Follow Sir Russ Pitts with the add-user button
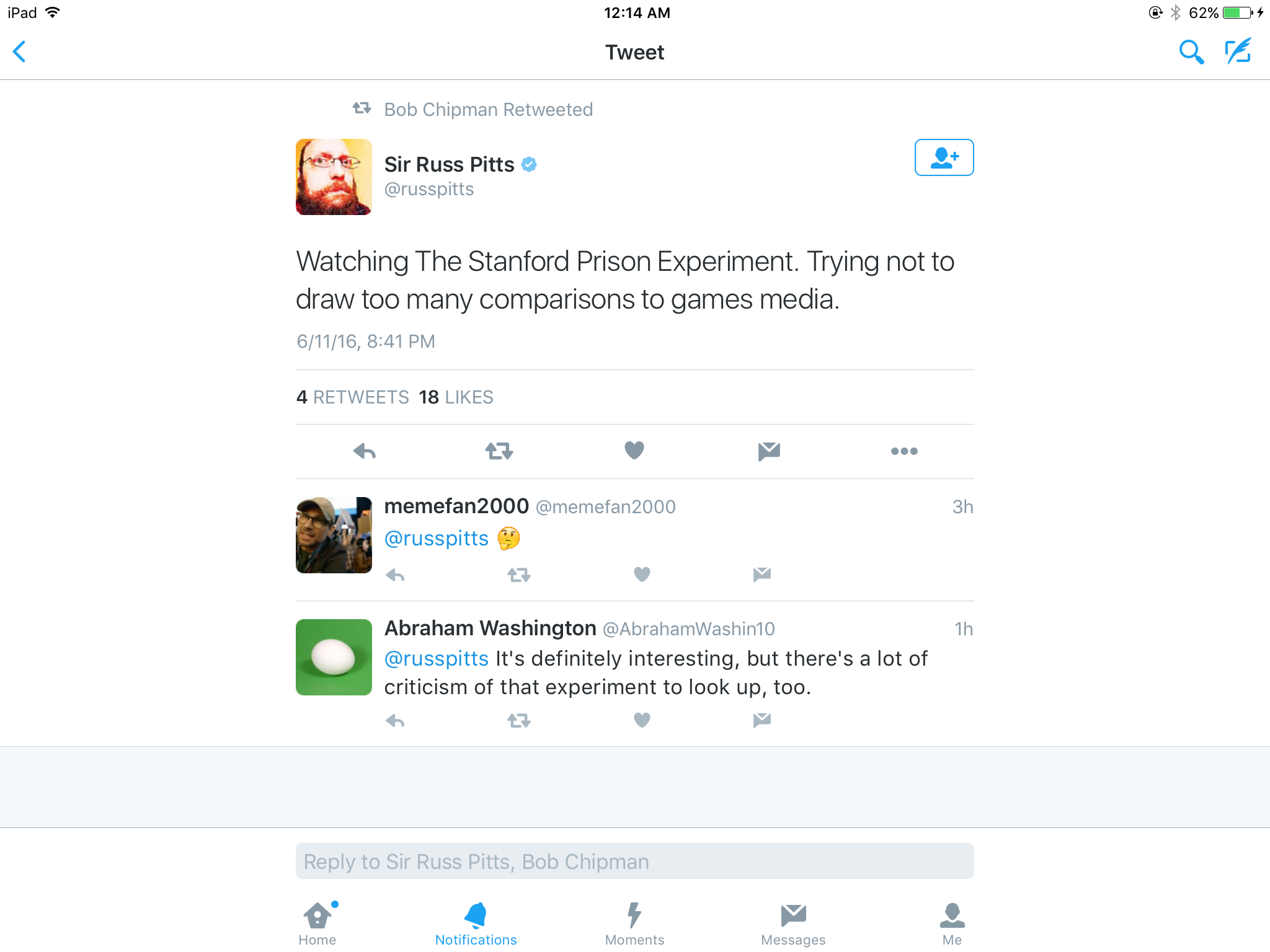 pyautogui.click(x=944, y=157)
